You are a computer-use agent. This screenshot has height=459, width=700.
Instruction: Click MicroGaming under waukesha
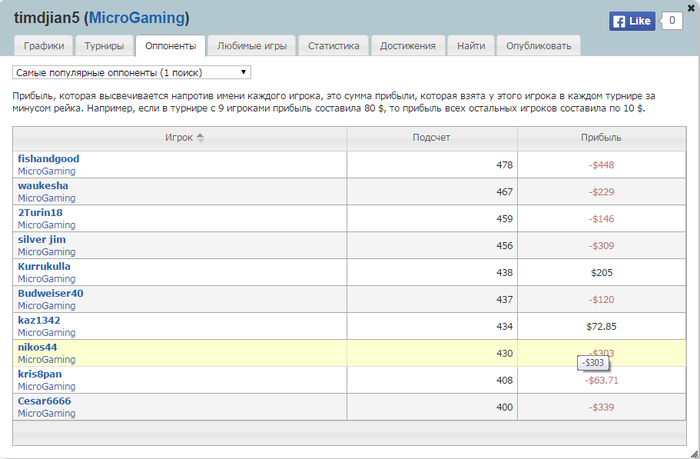coord(46,198)
